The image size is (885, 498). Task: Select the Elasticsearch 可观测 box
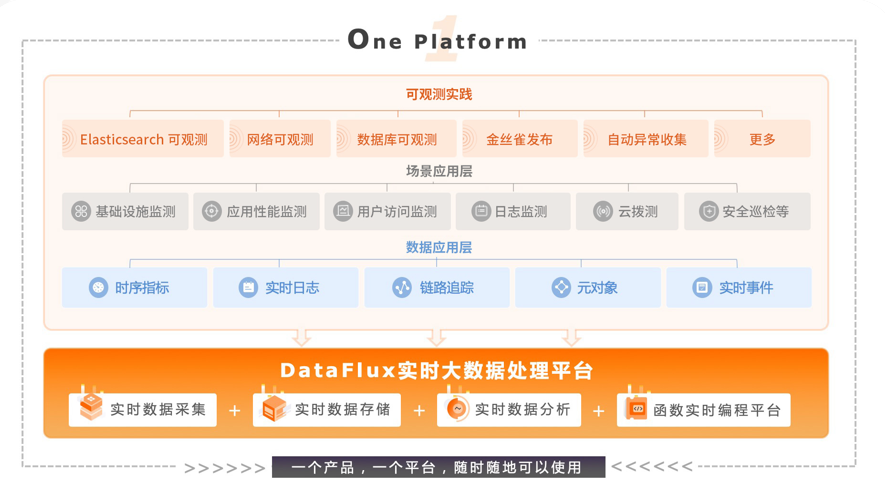coord(143,138)
